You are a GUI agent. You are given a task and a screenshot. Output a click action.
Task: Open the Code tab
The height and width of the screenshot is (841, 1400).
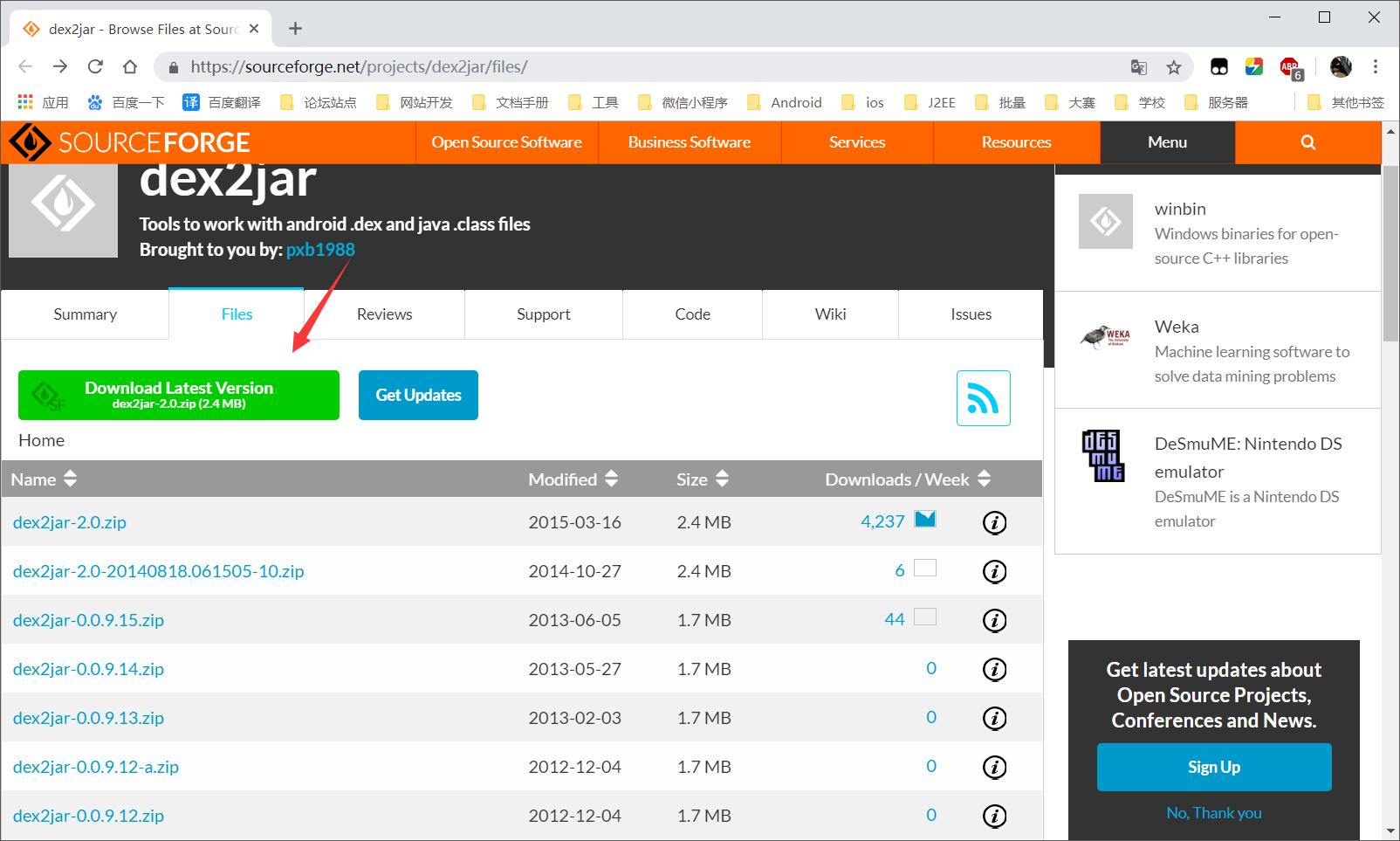[x=692, y=314]
